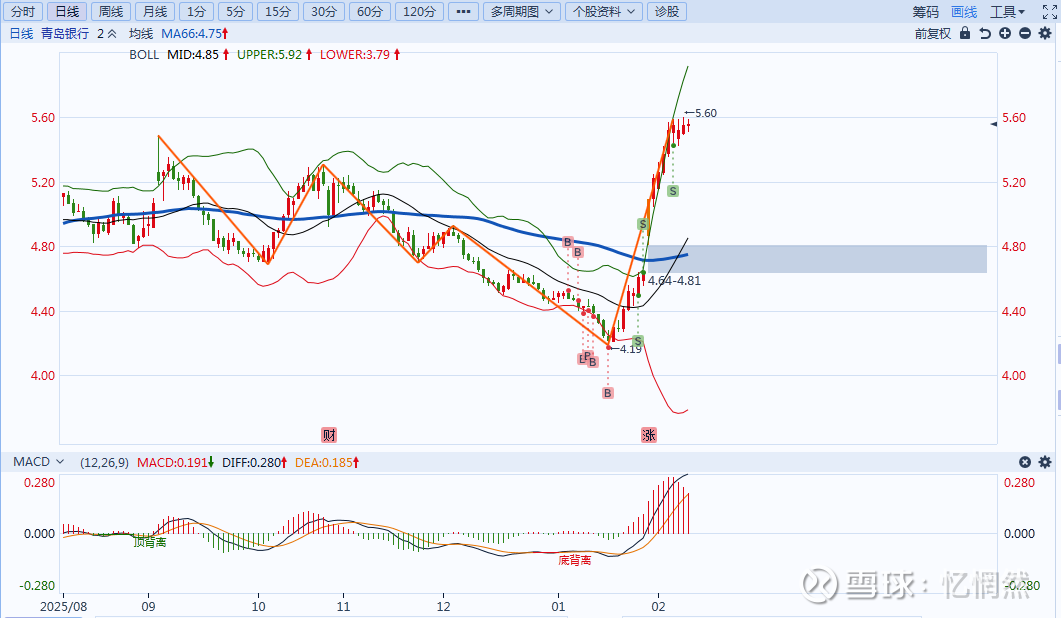
Task: Zoom out with the minus circle icon
Action: pos(1025,33)
